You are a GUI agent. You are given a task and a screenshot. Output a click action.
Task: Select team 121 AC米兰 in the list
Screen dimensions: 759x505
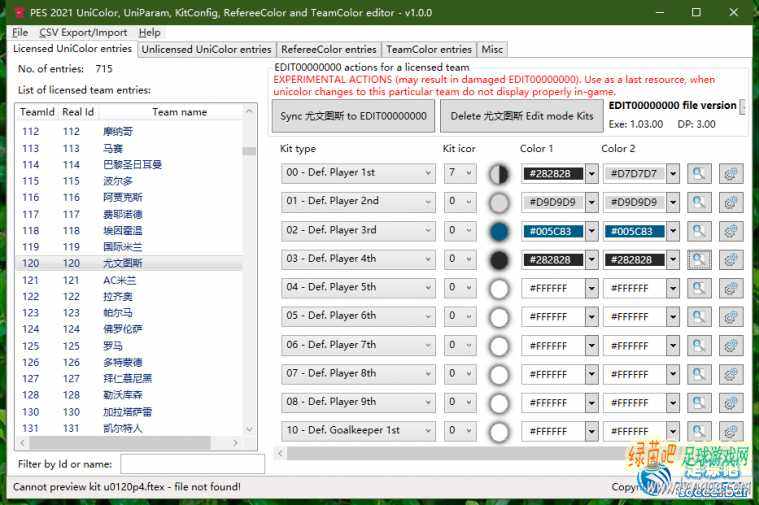(129, 280)
